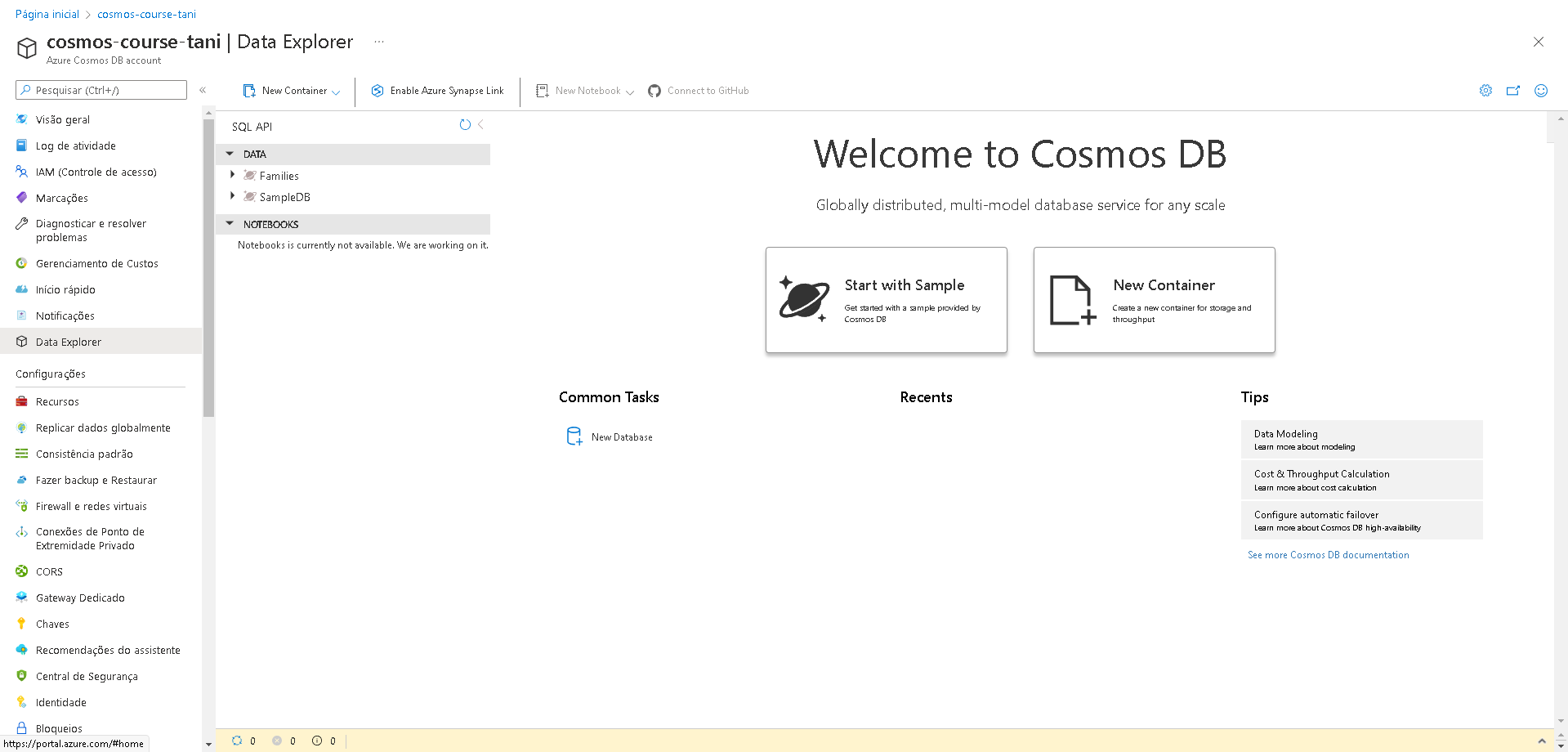The width and height of the screenshot is (1568, 752).
Task: Open the Chaves key icon
Action: [x=22, y=624]
